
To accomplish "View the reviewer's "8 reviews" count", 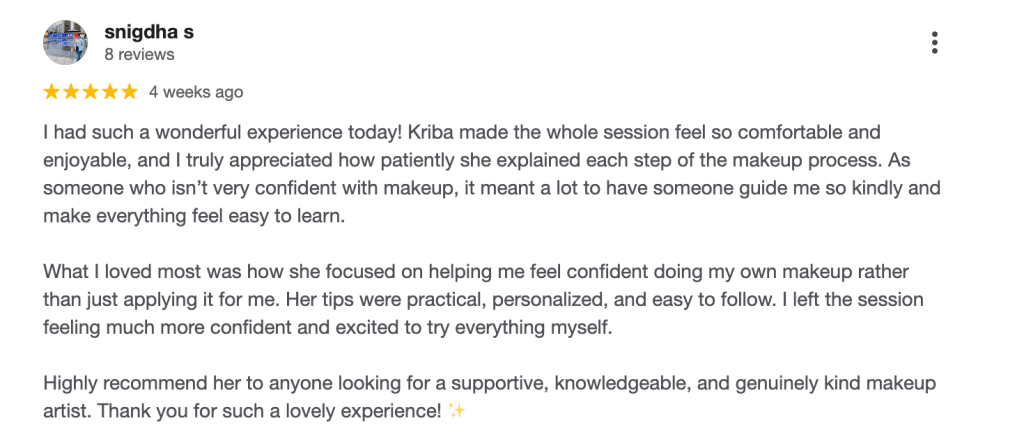I will [139, 54].
